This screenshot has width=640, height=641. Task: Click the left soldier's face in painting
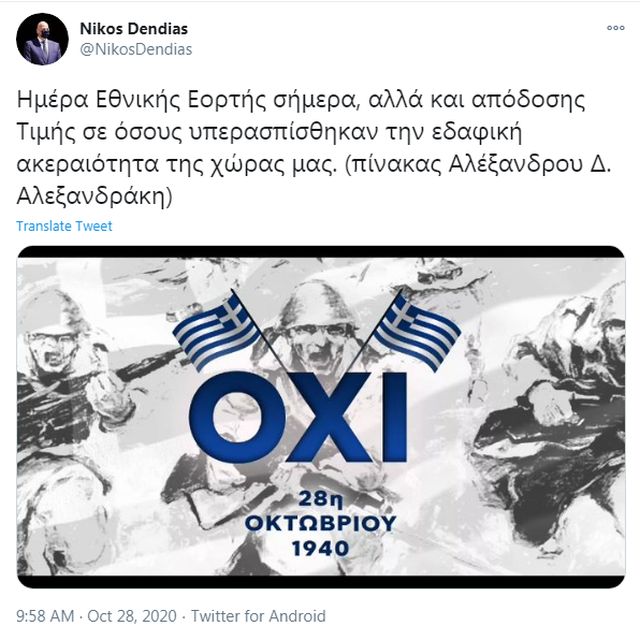[54, 347]
